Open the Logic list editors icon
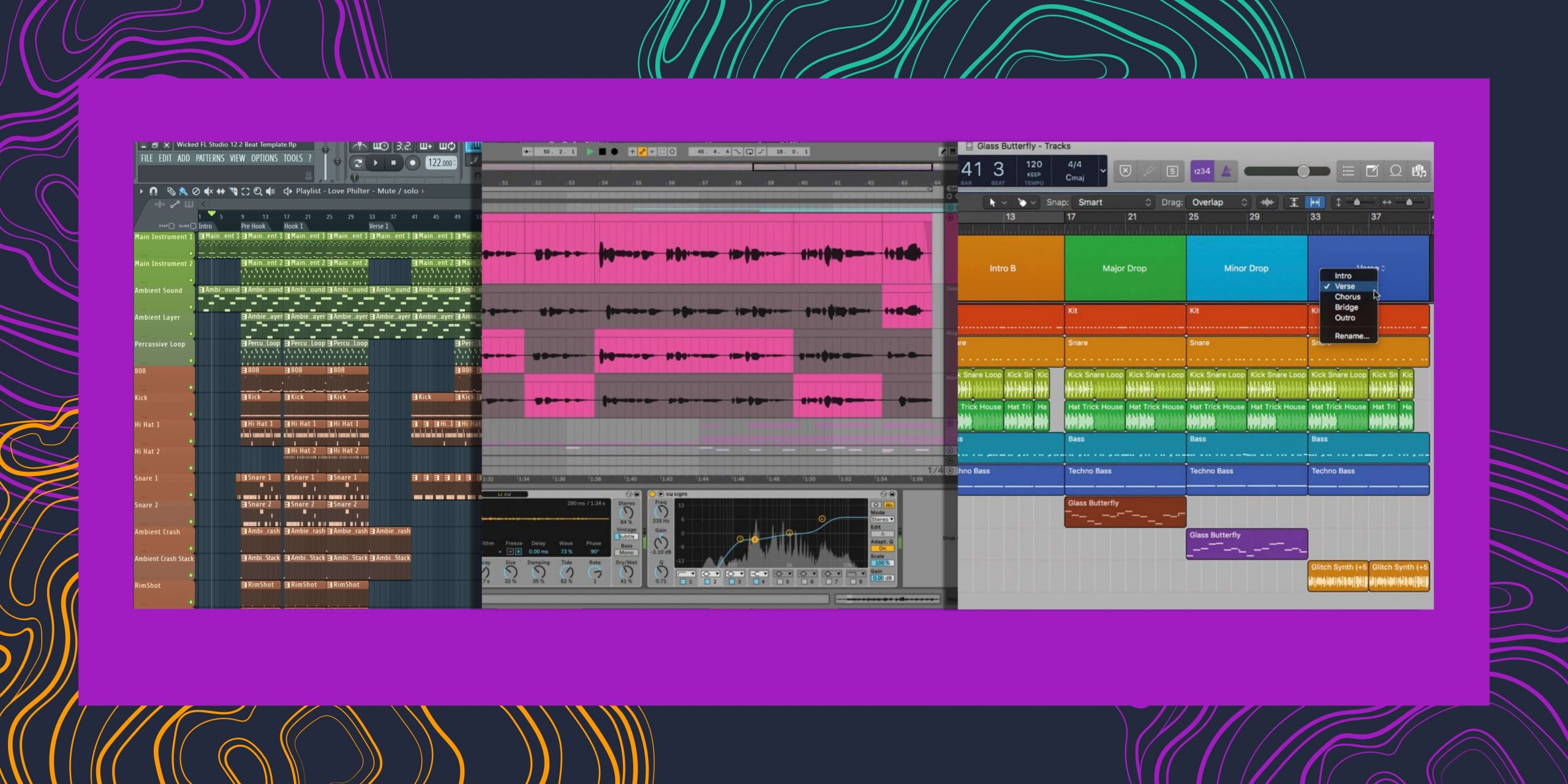 pyautogui.click(x=1348, y=171)
